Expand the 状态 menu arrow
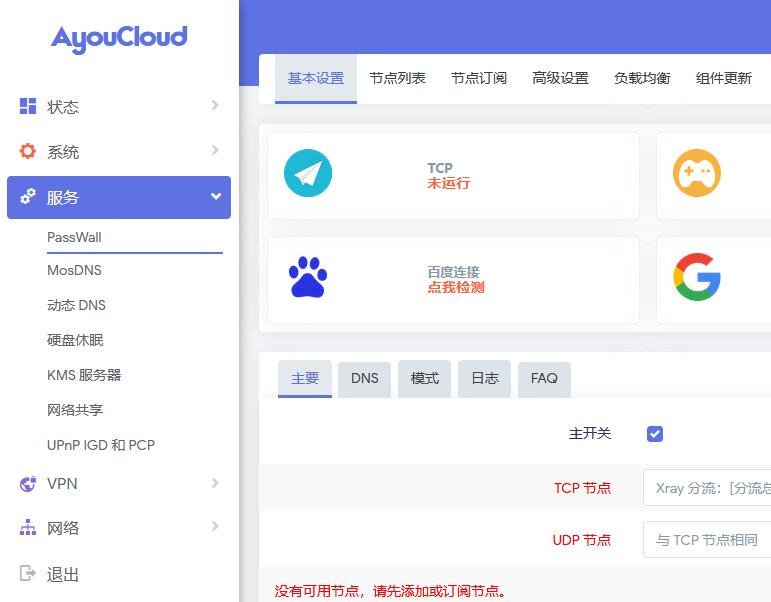The image size is (771, 602). coord(215,106)
